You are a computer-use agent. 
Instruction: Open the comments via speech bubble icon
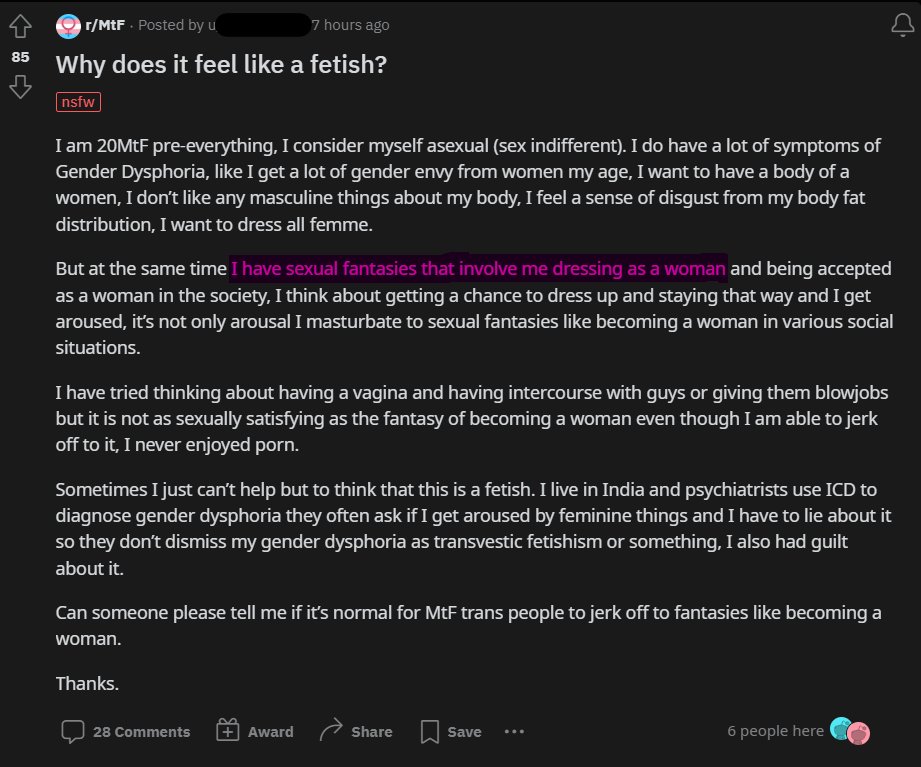point(72,731)
